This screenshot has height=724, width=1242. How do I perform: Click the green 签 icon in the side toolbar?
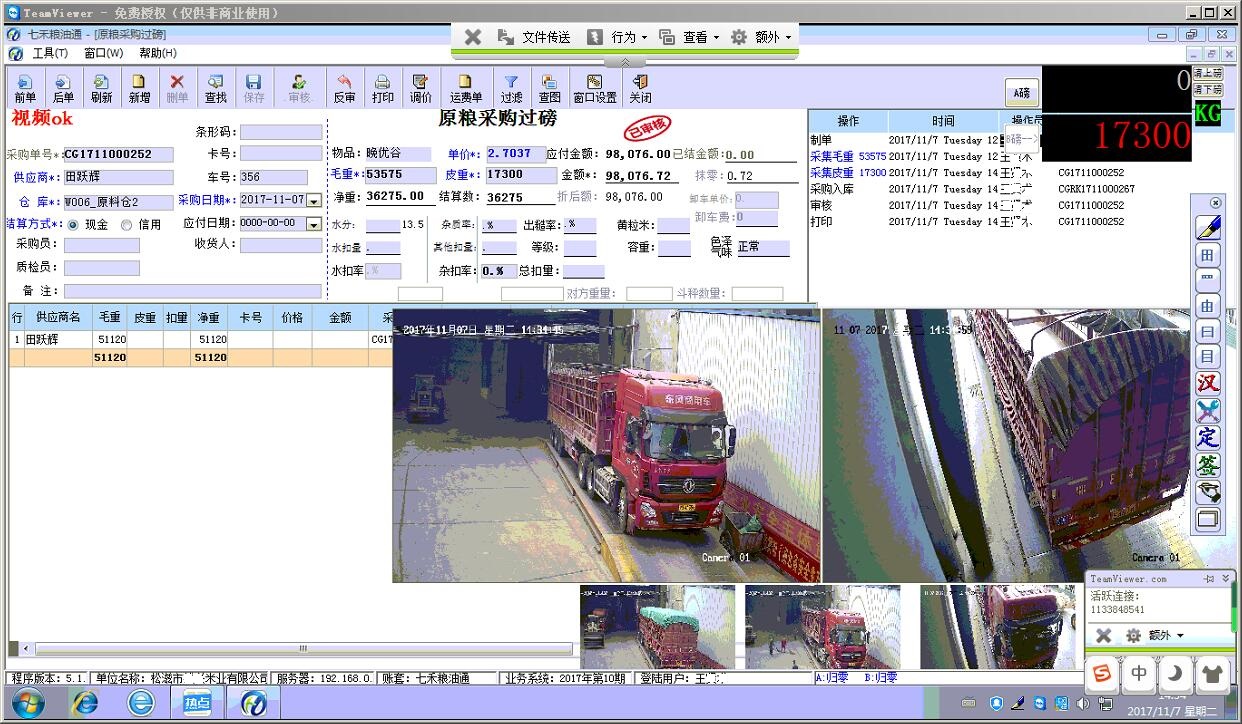1208,464
